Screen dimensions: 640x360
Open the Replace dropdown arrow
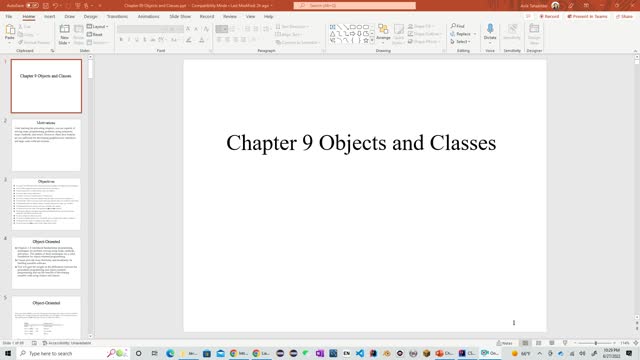pos(475,34)
